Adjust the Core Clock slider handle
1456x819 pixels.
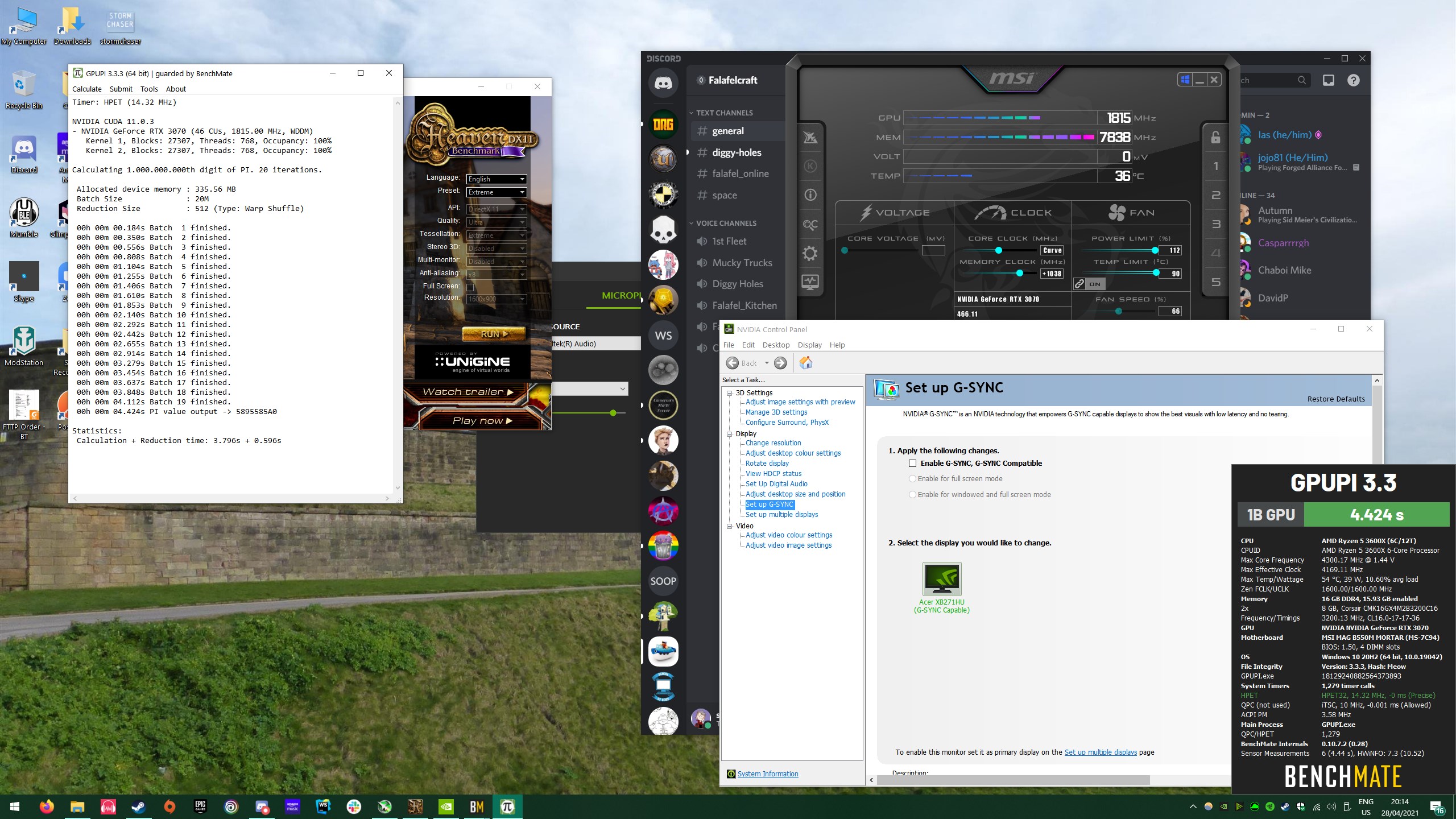(x=998, y=250)
